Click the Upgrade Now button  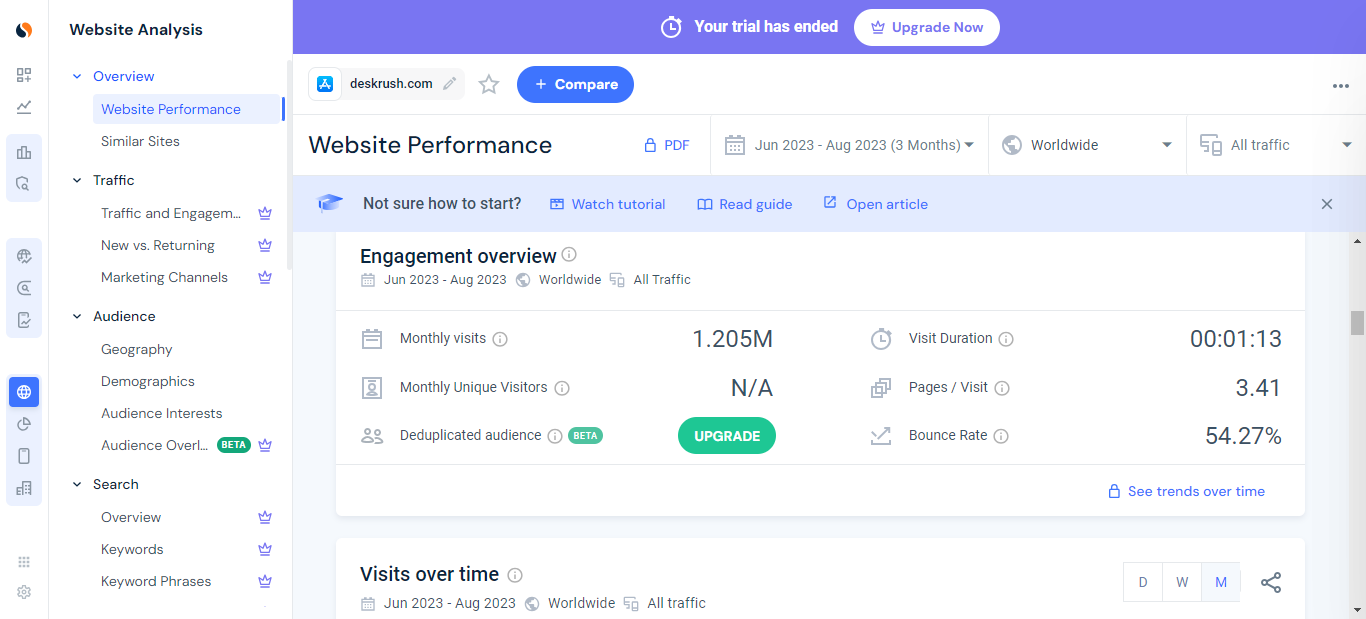[x=927, y=27]
